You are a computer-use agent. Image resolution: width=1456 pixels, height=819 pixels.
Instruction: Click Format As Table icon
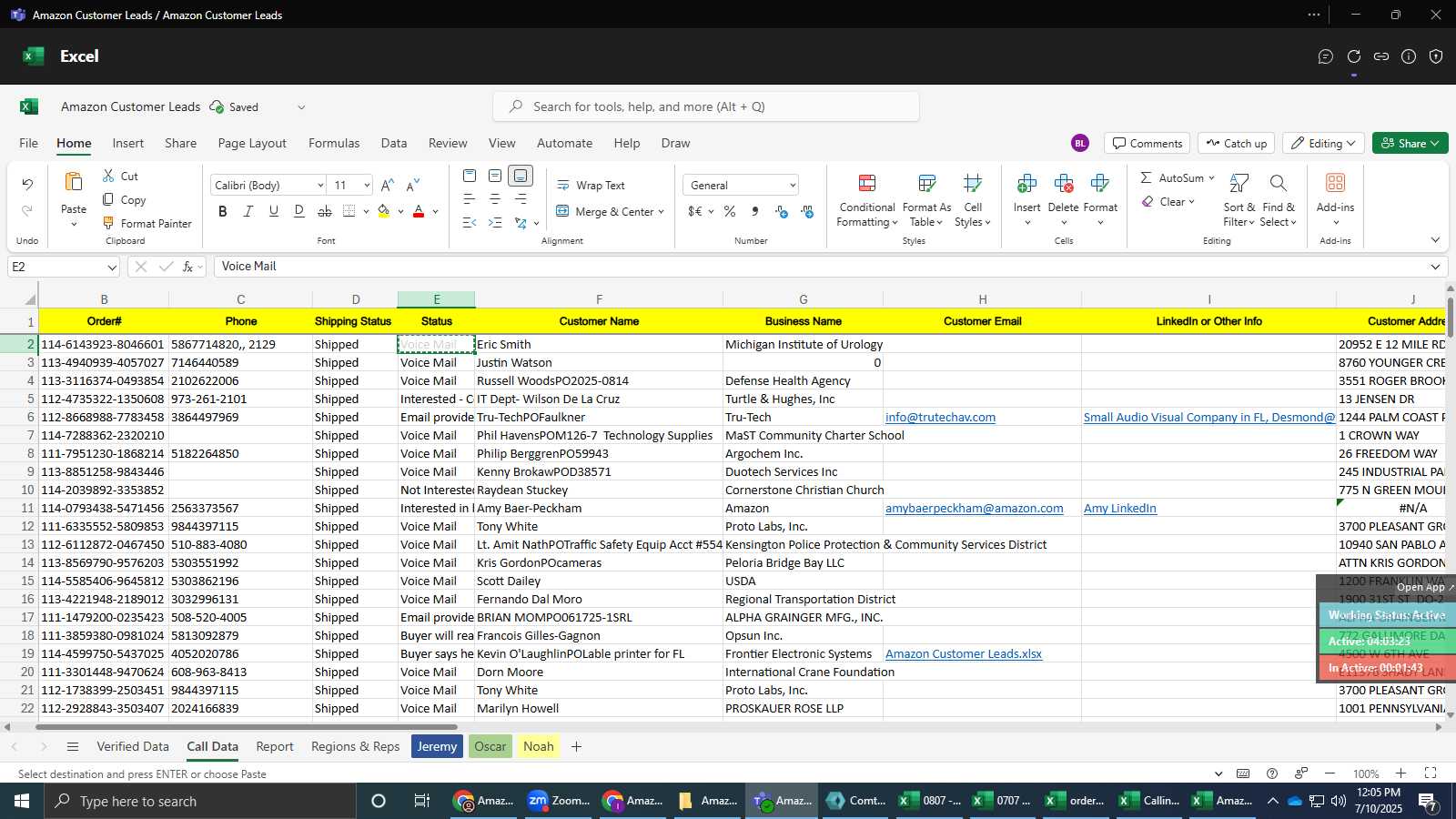(x=927, y=184)
